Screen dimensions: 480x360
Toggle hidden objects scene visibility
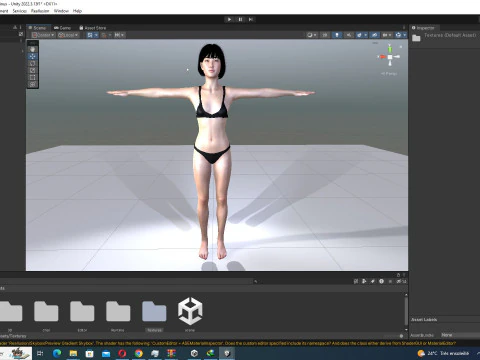(x=374, y=35)
